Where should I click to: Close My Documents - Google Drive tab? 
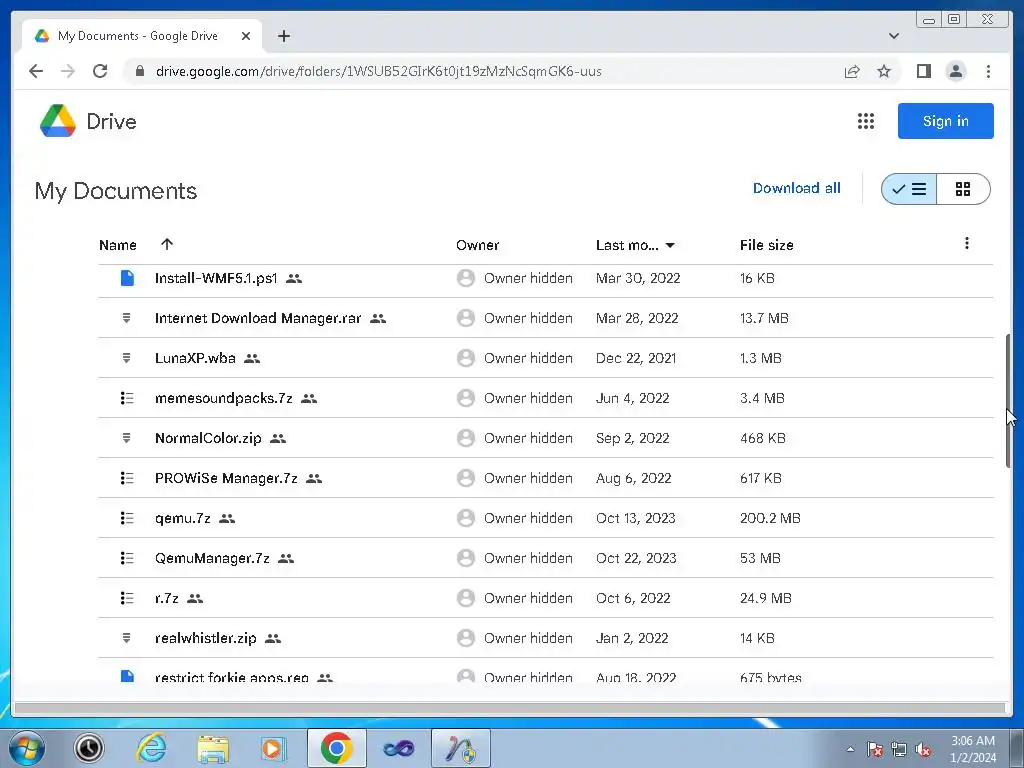pyautogui.click(x=246, y=36)
